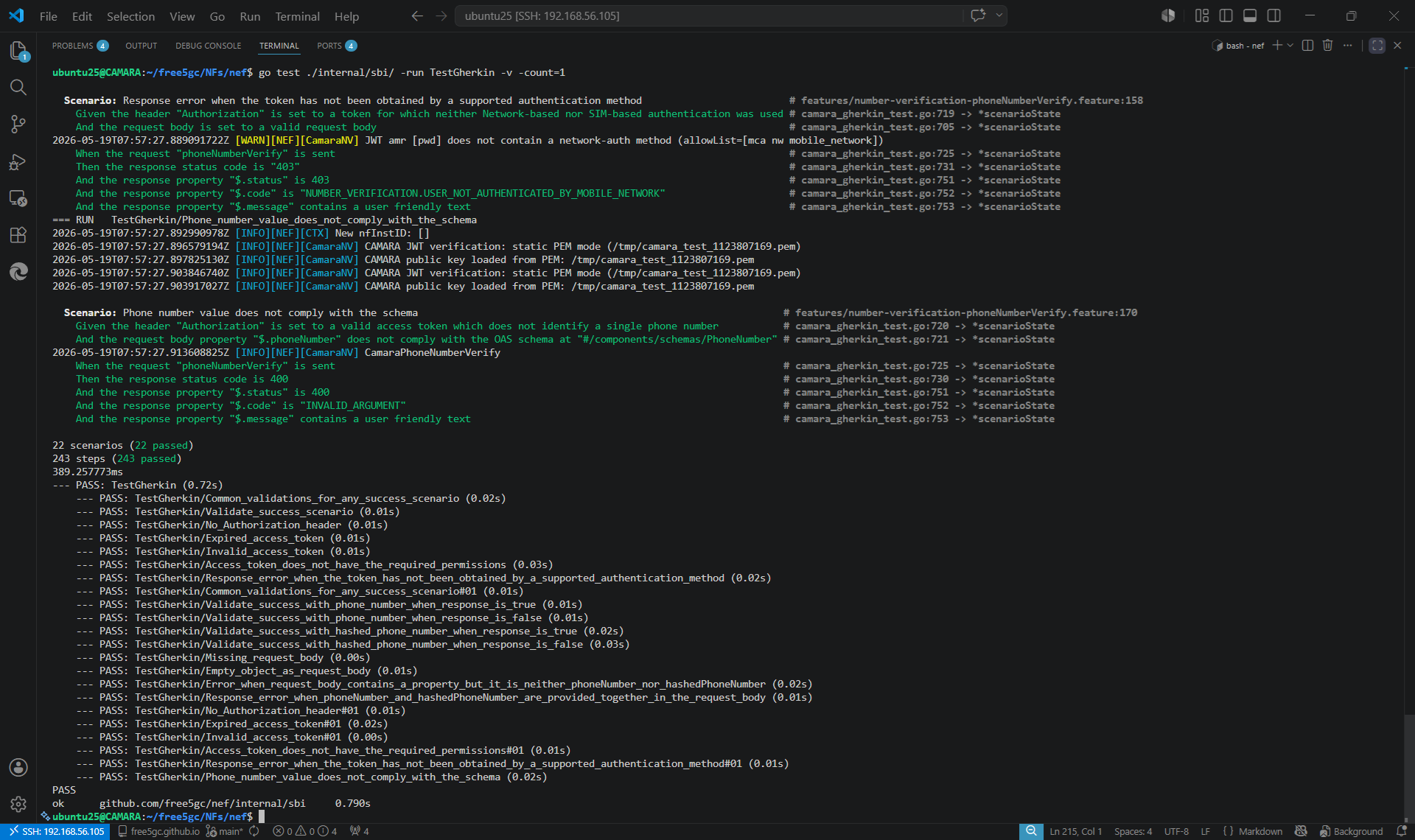Open Remote Explorer view

click(18, 198)
